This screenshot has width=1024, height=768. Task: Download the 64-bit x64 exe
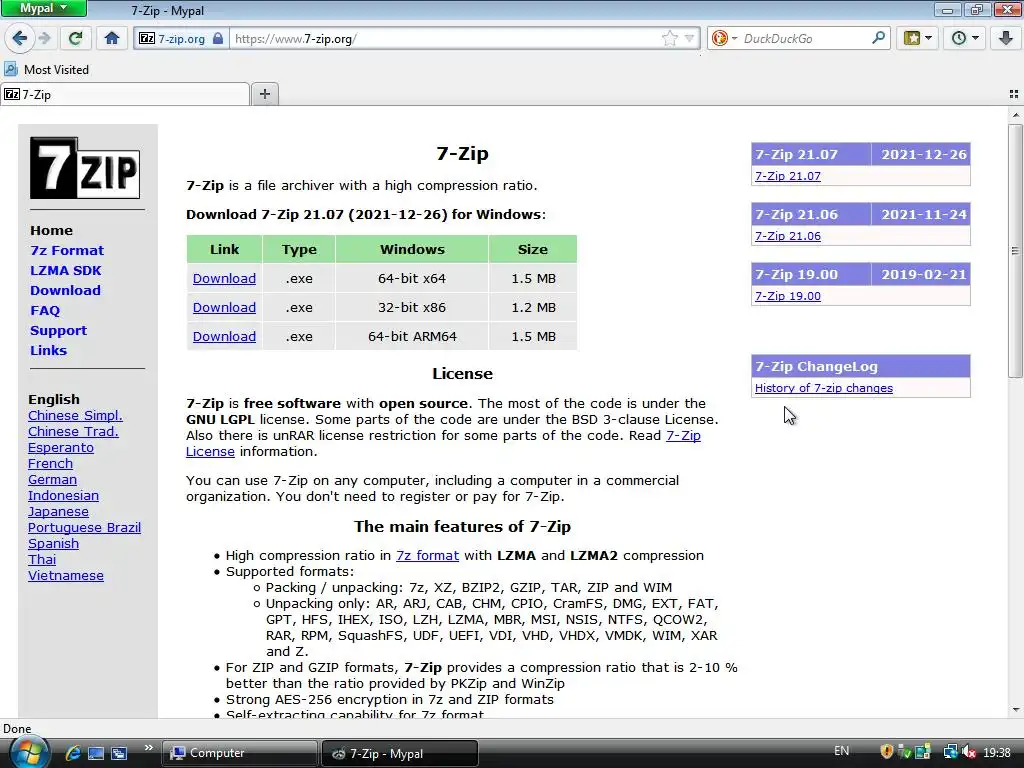[x=224, y=279]
